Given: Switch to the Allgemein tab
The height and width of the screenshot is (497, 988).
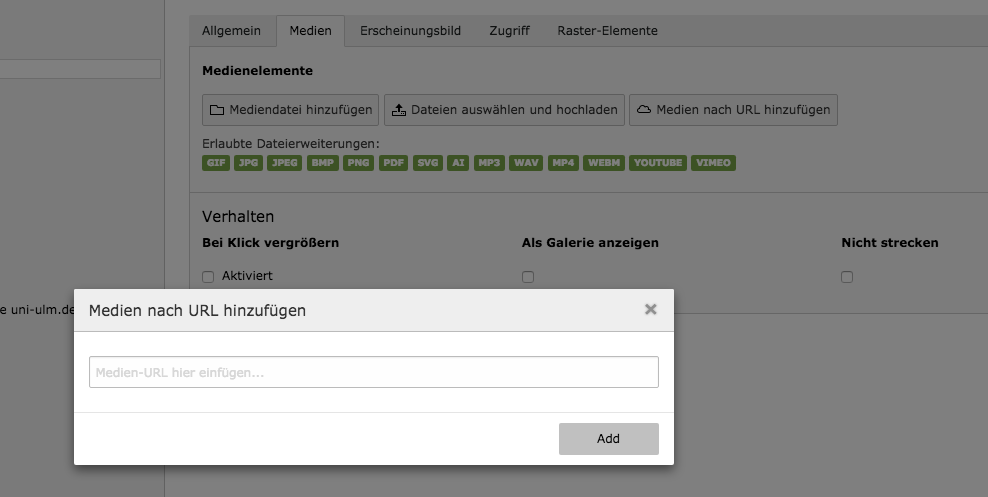Looking at the screenshot, I should point(231,31).
